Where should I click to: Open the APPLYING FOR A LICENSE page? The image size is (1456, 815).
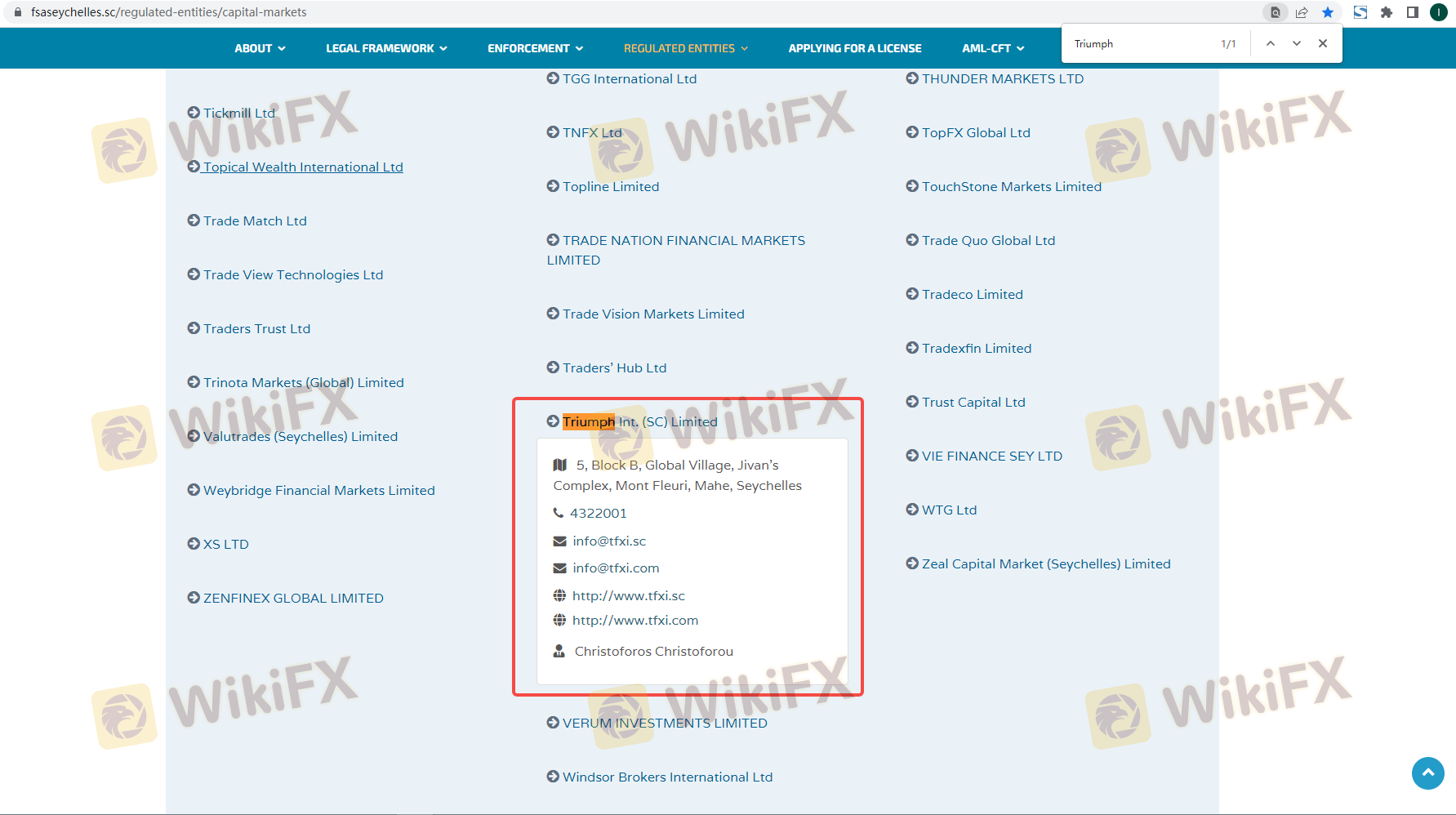pos(854,48)
